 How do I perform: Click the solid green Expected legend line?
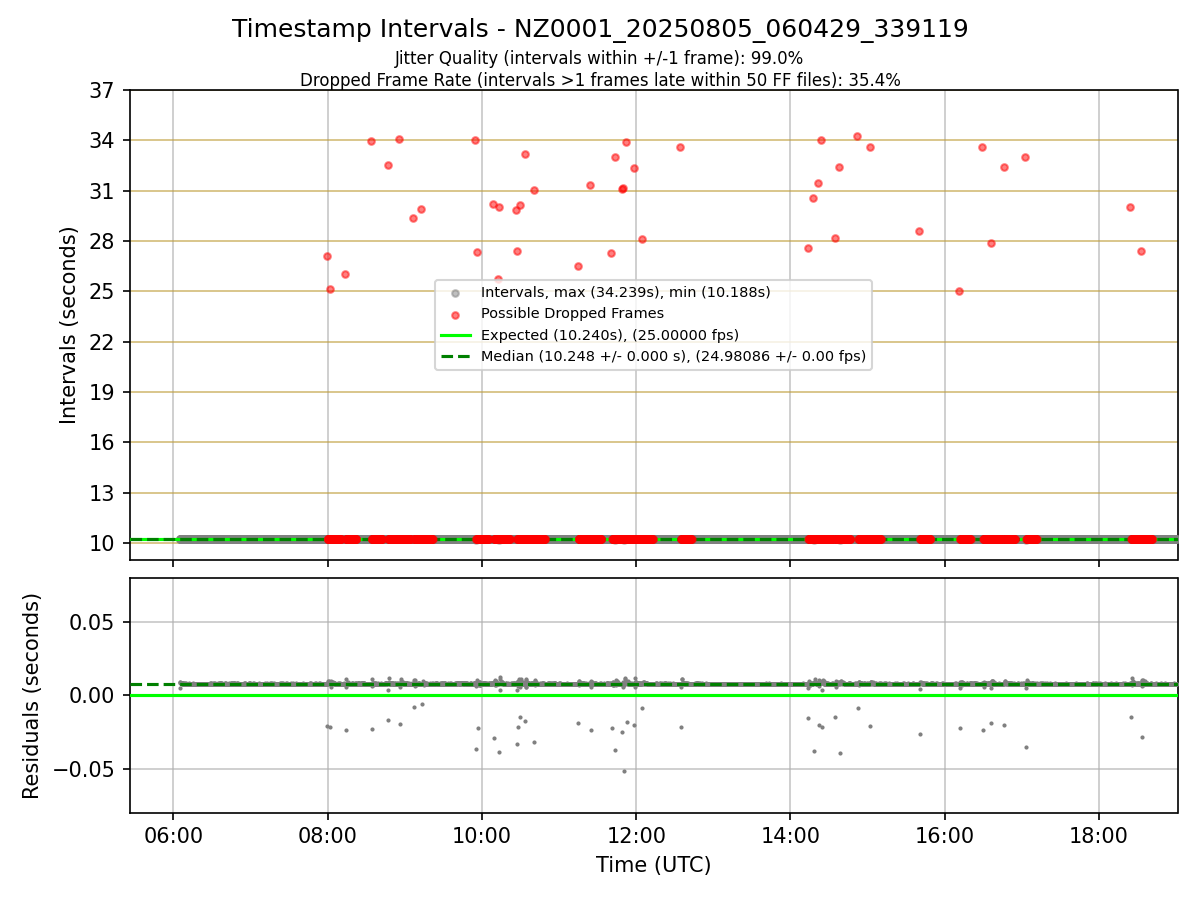455,335
